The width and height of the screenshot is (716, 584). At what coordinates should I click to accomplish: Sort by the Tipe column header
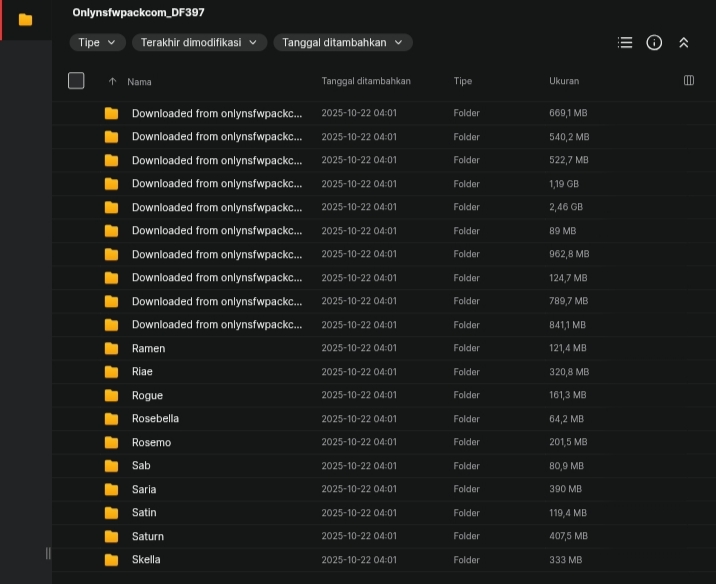[x=462, y=81]
